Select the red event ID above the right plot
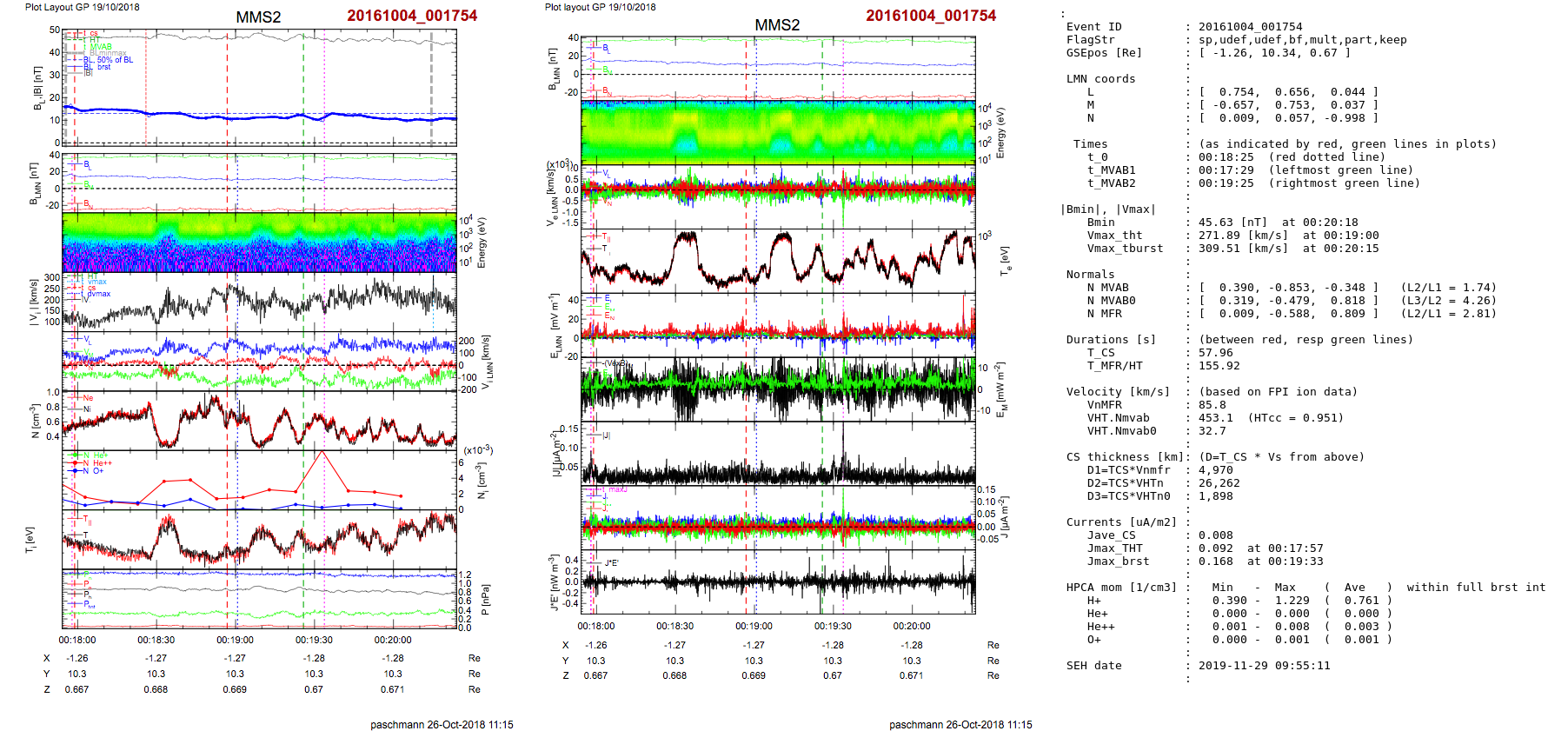1568x731 pixels. pos(930,16)
